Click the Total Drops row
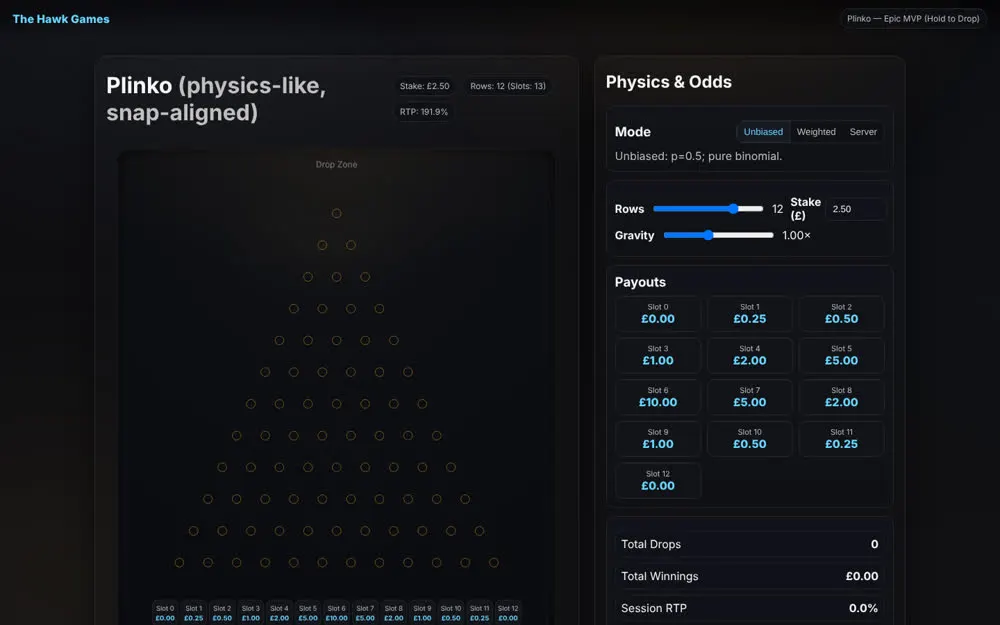Screen dimensions: 1000x625 coord(749,544)
